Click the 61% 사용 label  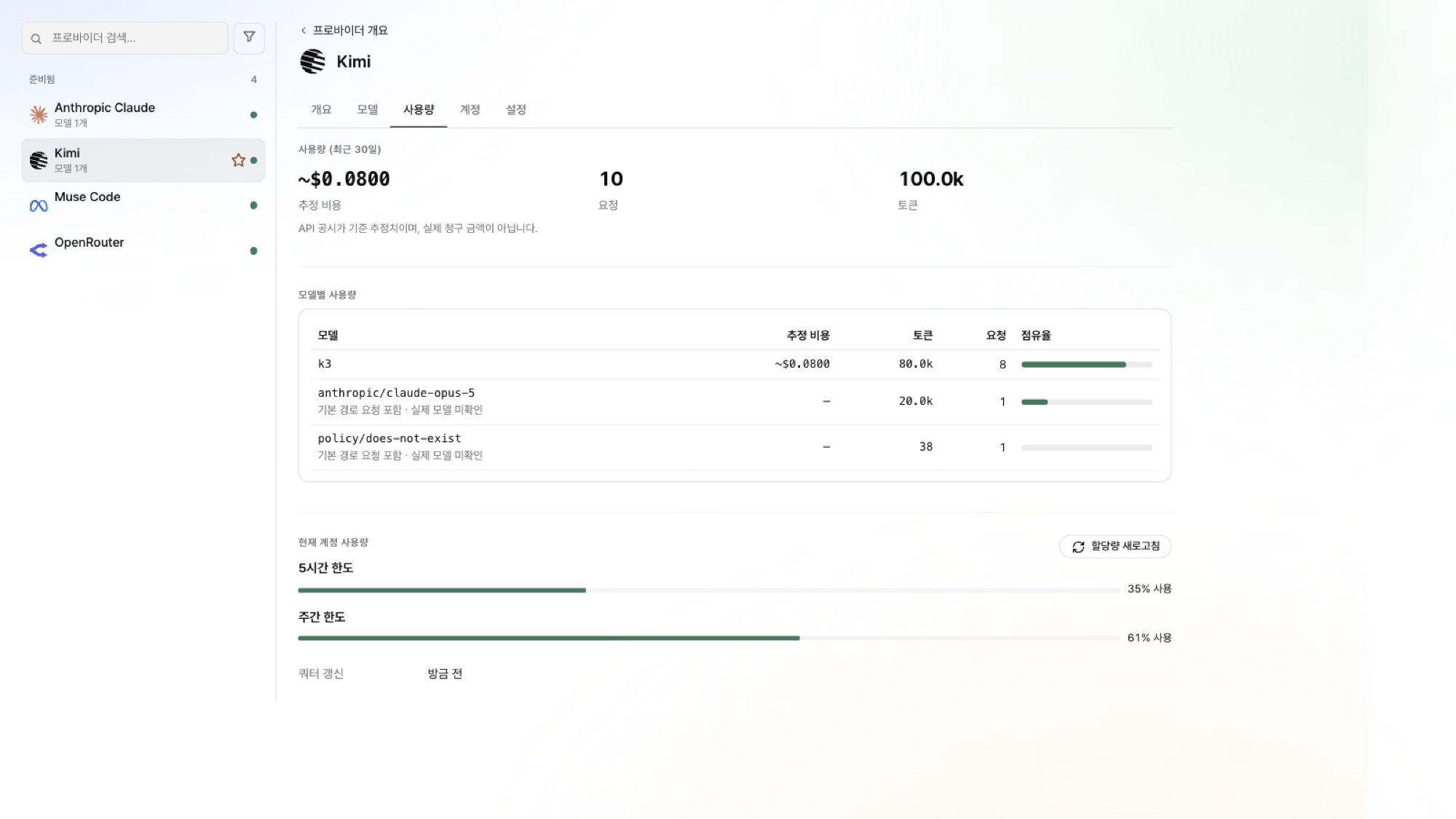click(1150, 638)
